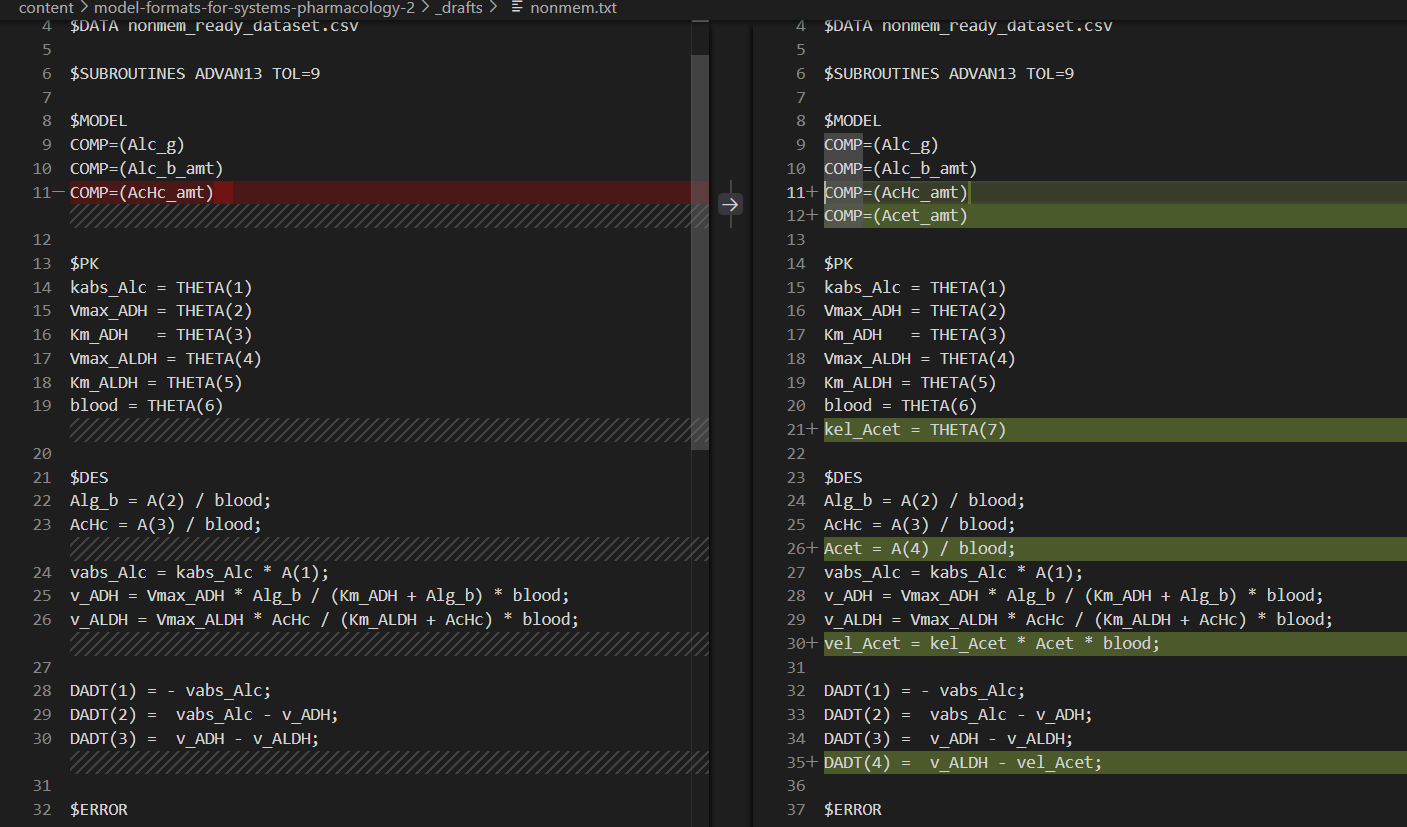Click the revert change arrow between diff panes
The width and height of the screenshot is (1407, 827).
[730, 204]
